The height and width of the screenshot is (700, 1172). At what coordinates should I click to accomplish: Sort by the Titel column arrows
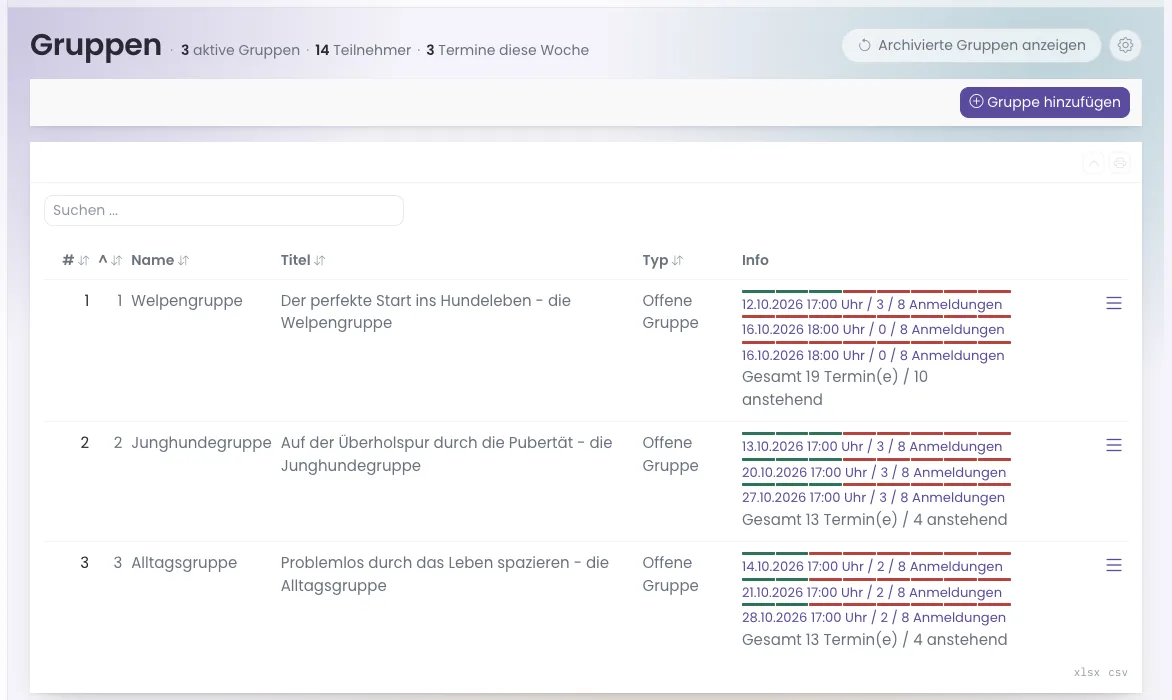click(320, 261)
